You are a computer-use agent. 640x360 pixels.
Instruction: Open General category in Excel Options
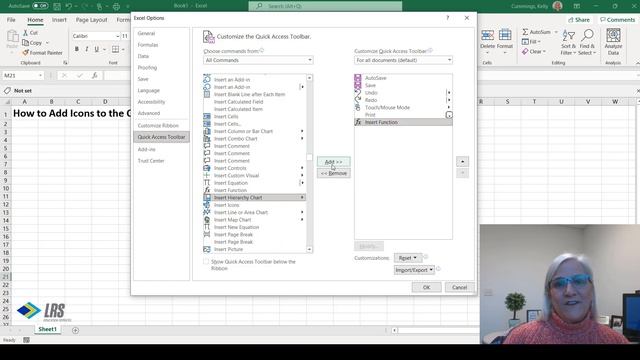(146, 33)
